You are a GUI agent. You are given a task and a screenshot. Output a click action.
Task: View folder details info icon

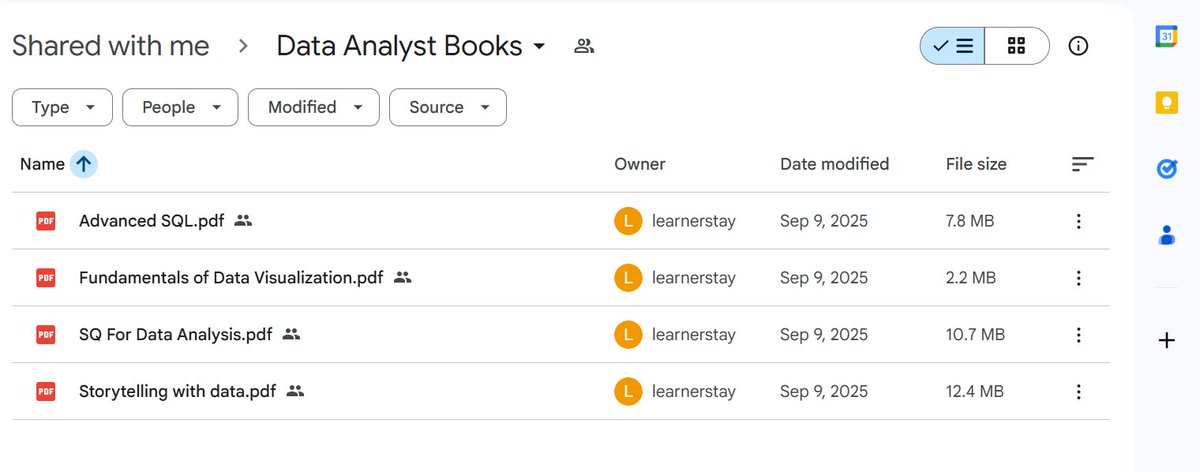[x=1078, y=46]
